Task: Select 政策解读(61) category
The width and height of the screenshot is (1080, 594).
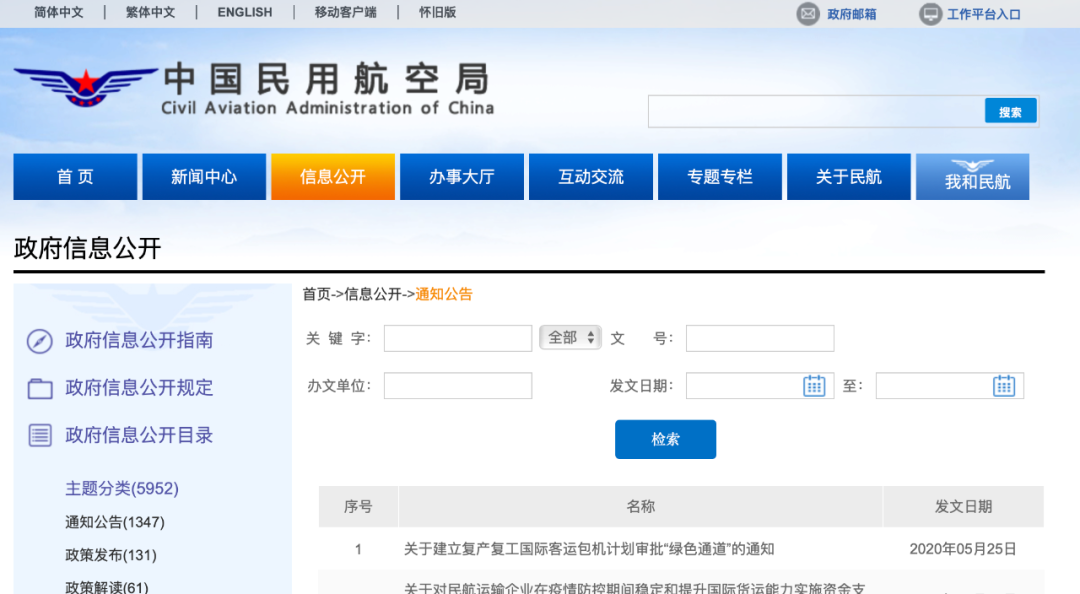Action: [x=107, y=588]
